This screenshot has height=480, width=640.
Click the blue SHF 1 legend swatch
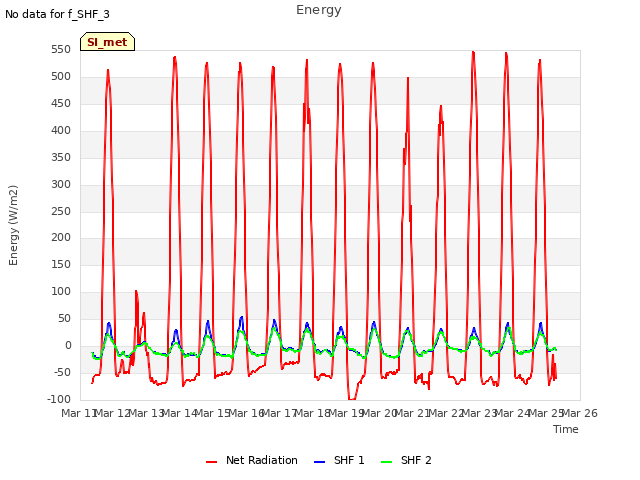[x=319, y=462]
